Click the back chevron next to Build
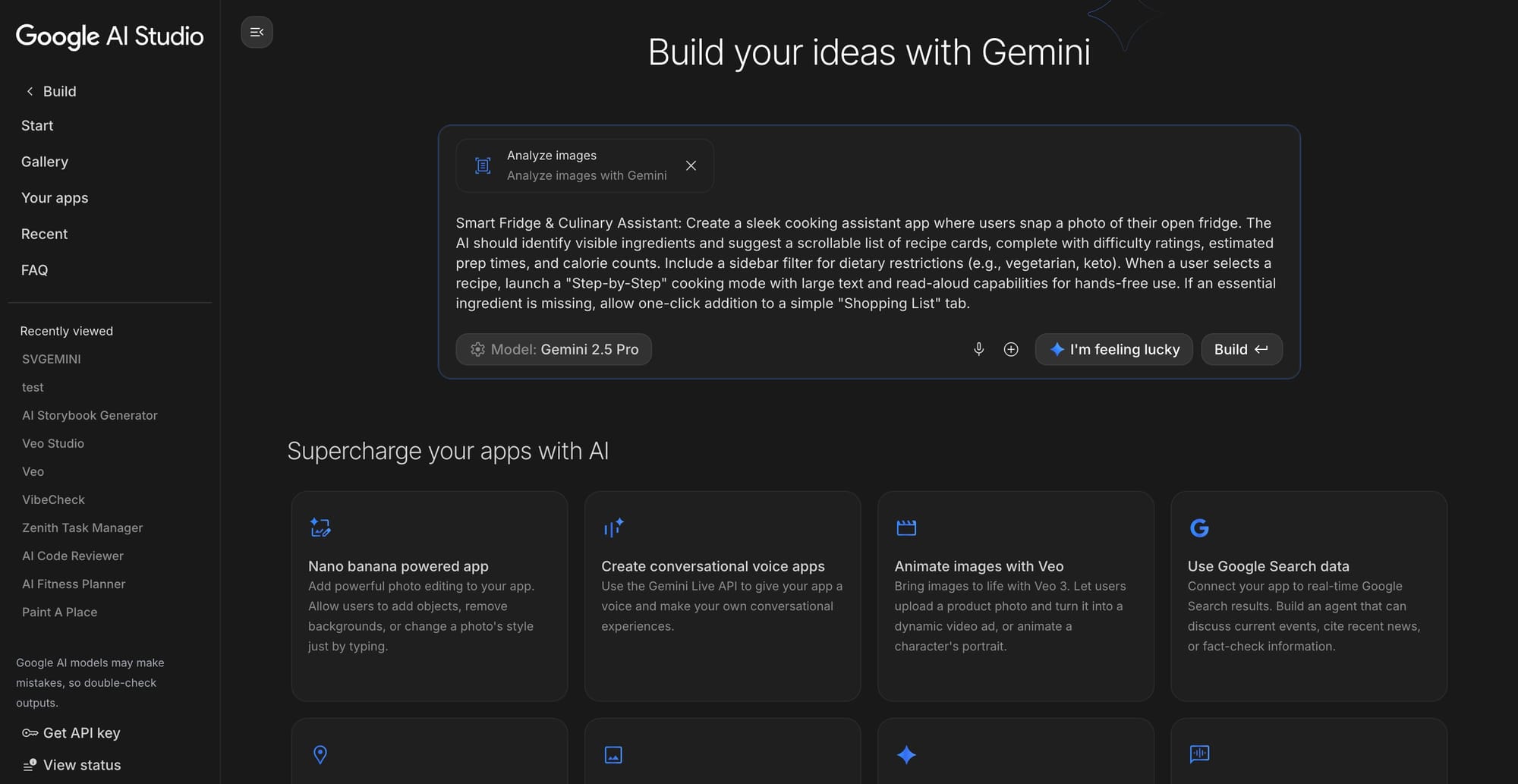 pos(28,90)
